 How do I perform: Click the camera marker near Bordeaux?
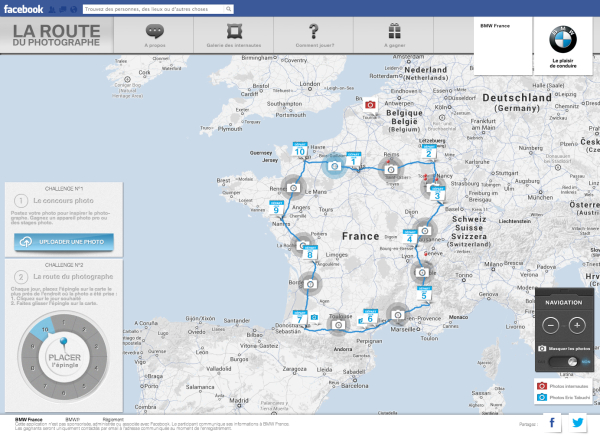310,284
